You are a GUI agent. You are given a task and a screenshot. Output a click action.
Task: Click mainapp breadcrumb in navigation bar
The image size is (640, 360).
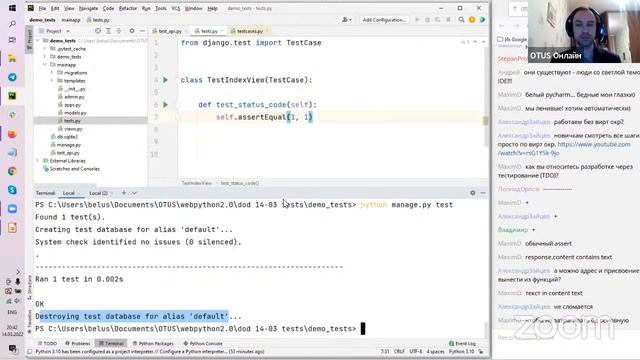coord(71,20)
